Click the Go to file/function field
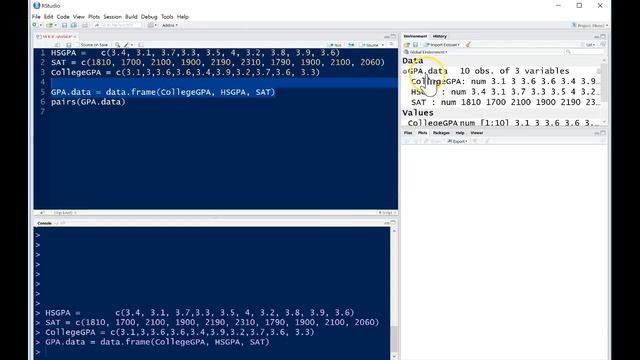This screenshot has height=360, width=640. click(118, 25)
